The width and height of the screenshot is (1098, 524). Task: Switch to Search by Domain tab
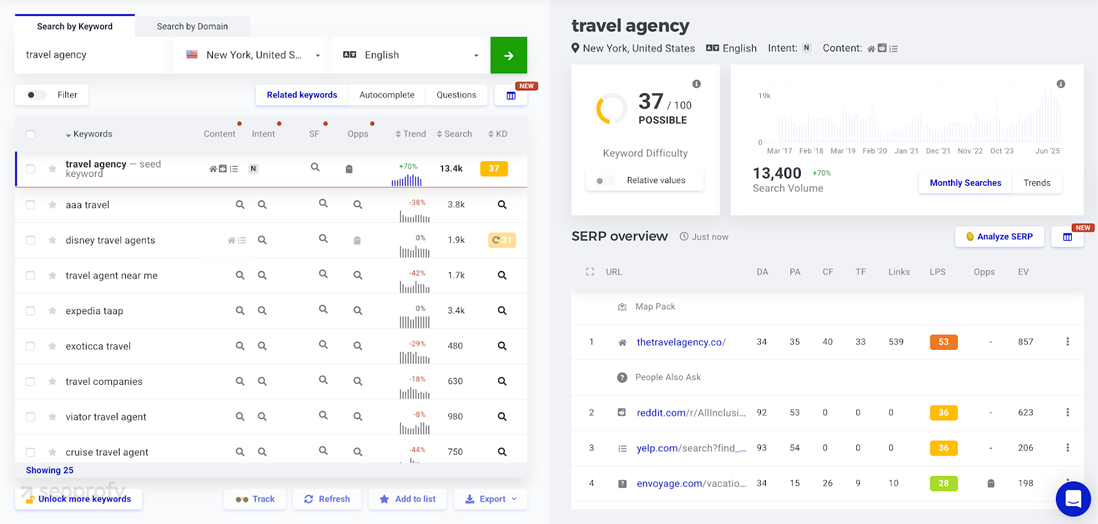(192, 26)
